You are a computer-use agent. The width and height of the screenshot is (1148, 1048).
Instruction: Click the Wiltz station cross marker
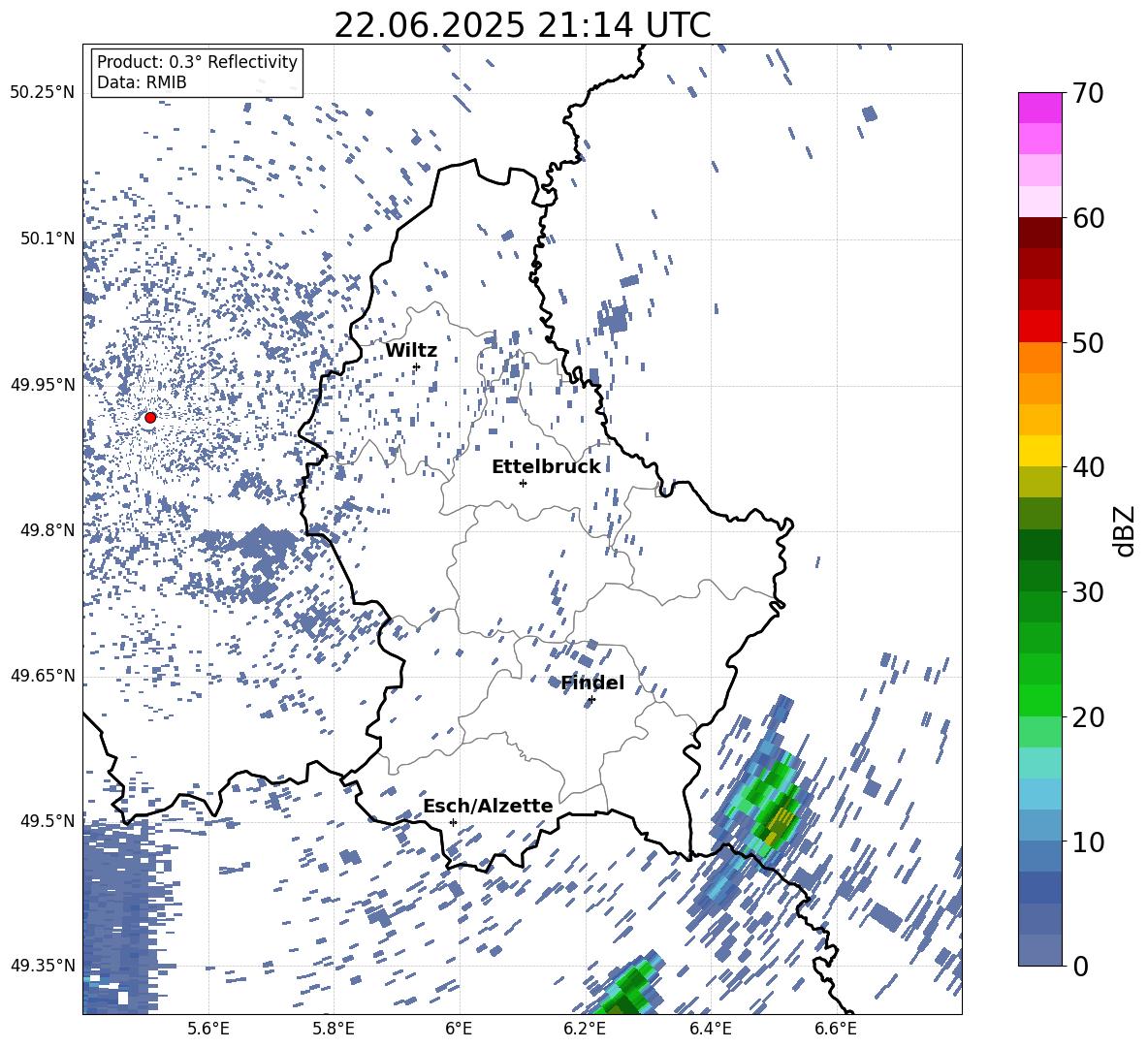pos(416,366)
